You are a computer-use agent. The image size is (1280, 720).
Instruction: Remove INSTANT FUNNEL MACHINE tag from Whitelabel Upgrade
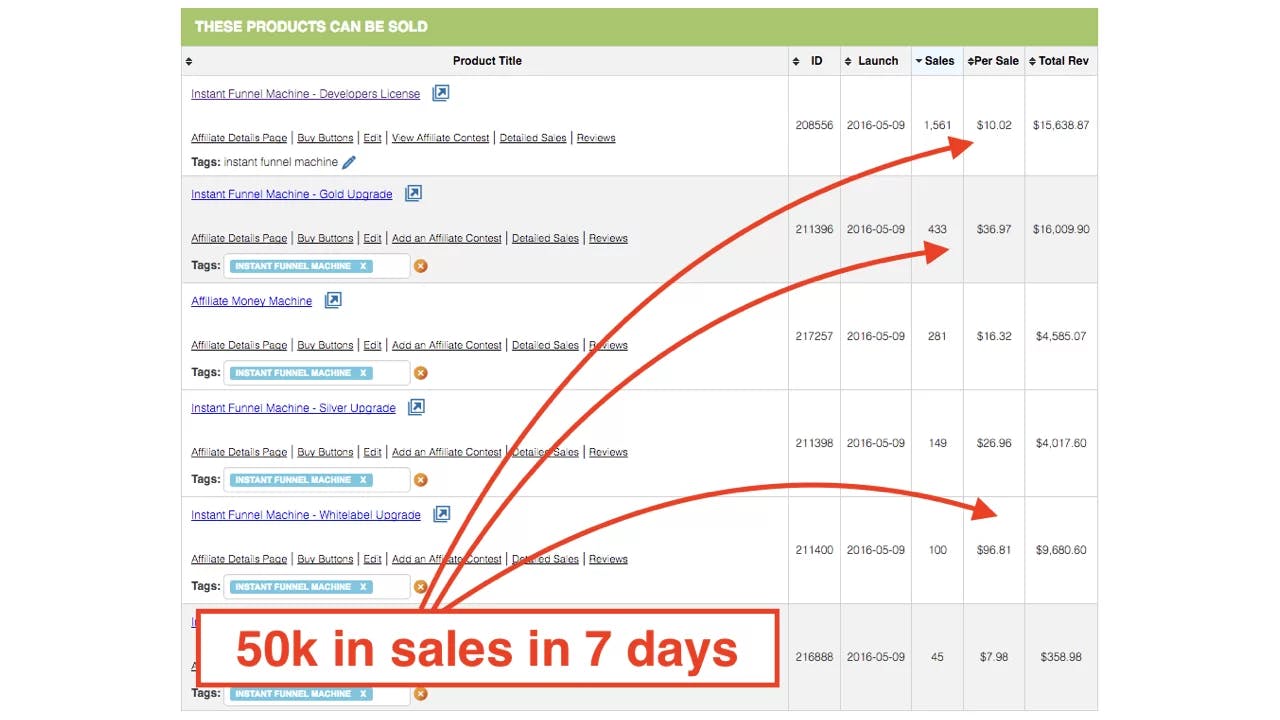pyautogui.click(x=363, y=587)
